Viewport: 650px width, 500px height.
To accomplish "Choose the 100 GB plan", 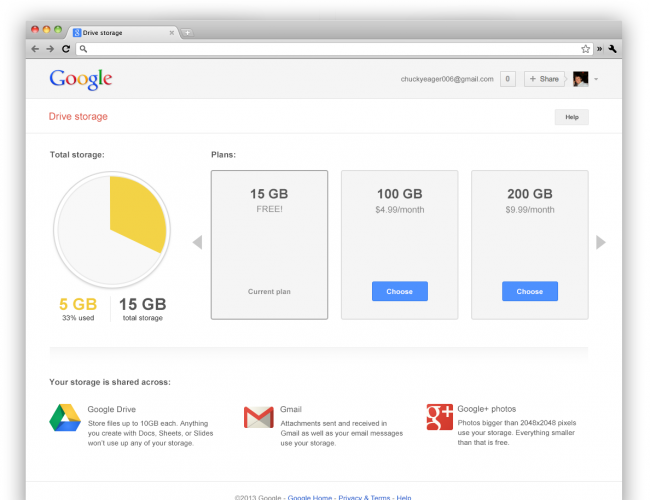I will click(400, 291).
